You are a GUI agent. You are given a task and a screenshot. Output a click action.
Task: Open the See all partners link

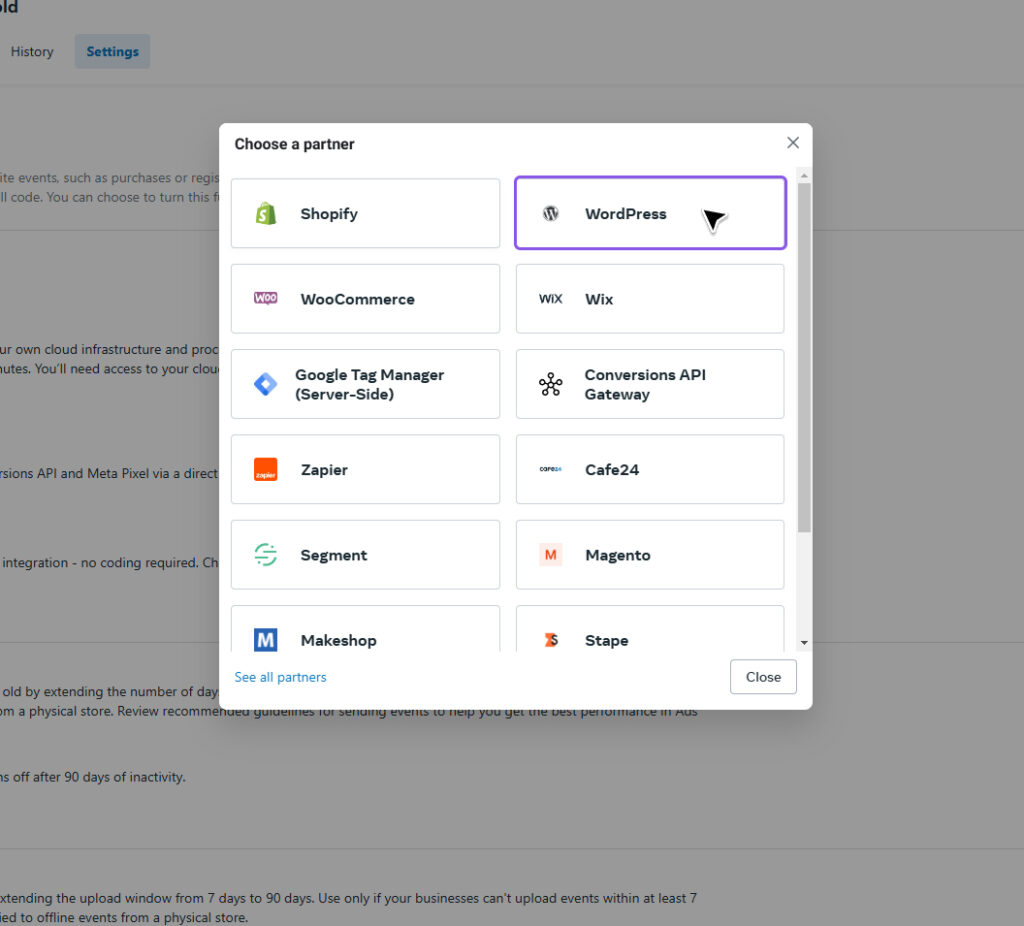point(280,677)
